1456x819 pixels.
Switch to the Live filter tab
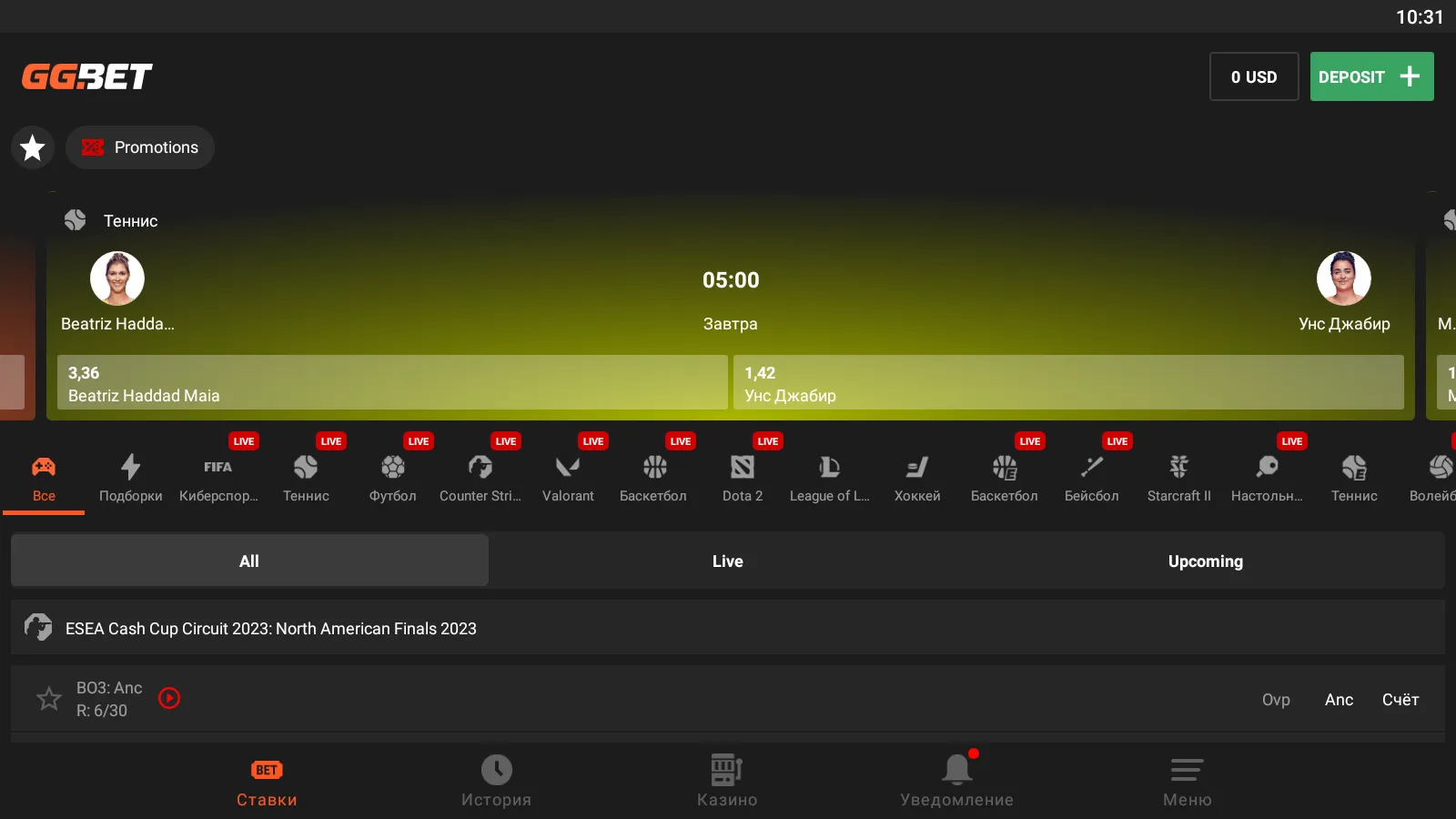pos(727,561)
